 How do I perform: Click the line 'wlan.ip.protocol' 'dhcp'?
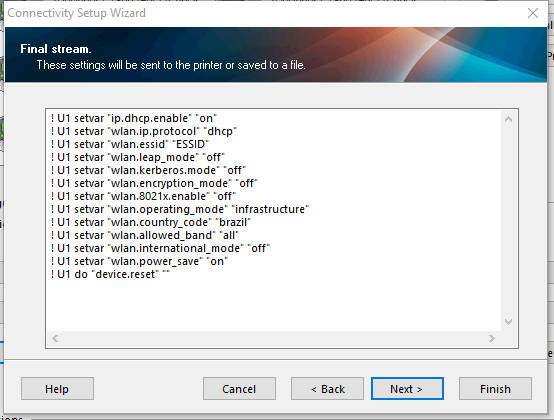pos(143,131)
